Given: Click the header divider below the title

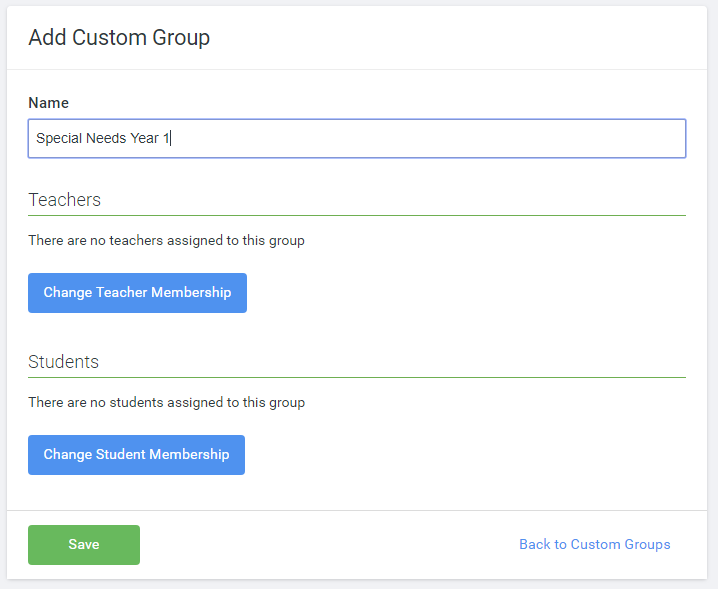Looking at the screenshot, I should coord(356,69).
